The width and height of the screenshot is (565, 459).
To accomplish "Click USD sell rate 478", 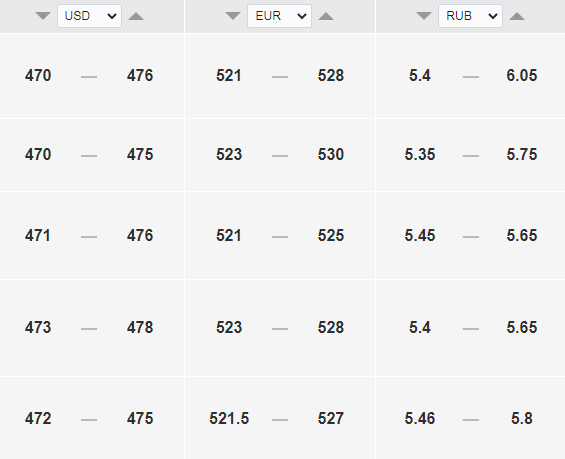I will [x=140, y=327].
